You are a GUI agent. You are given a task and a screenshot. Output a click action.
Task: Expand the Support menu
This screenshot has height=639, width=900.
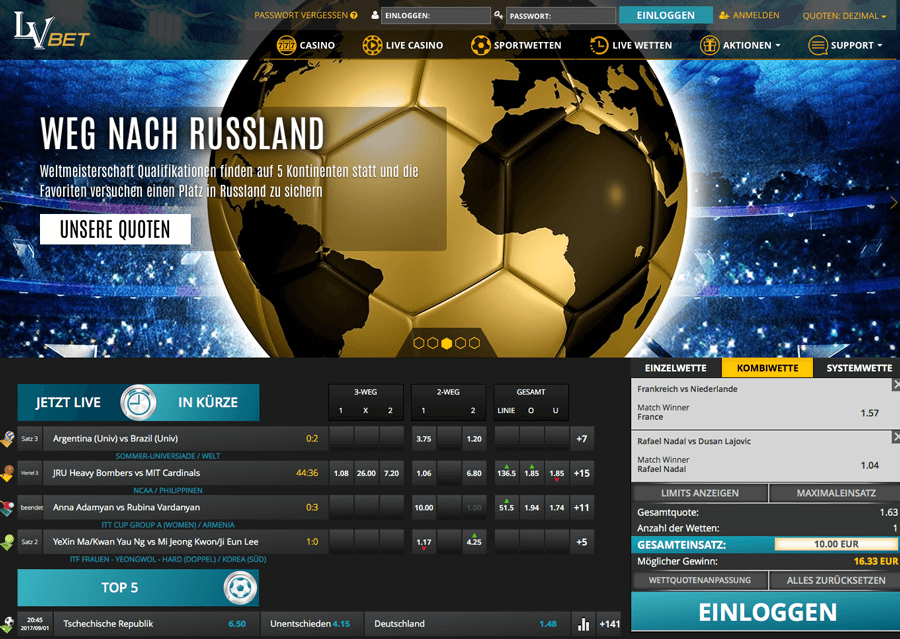coord(856,45)
